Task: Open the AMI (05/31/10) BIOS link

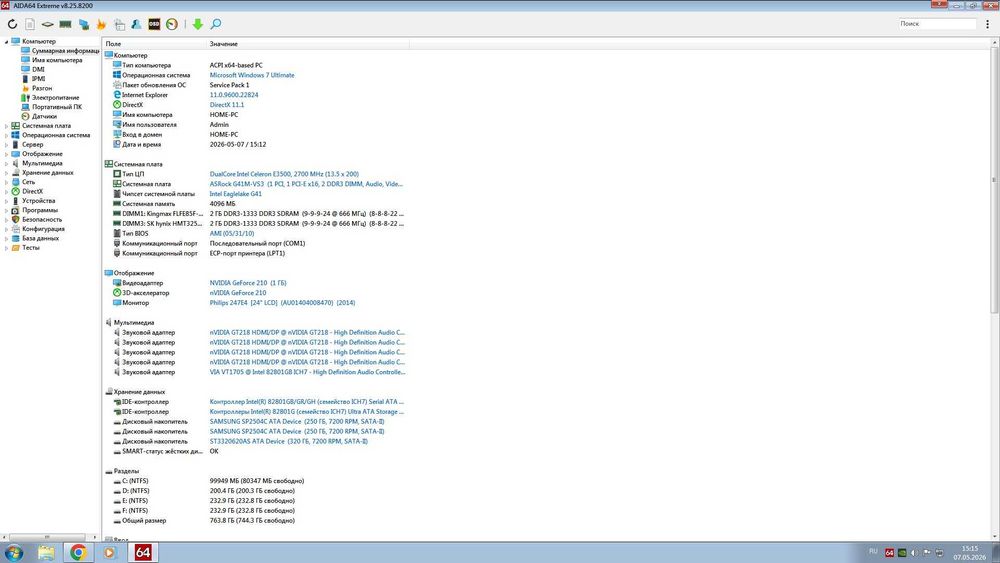Action: pos(232,233)
